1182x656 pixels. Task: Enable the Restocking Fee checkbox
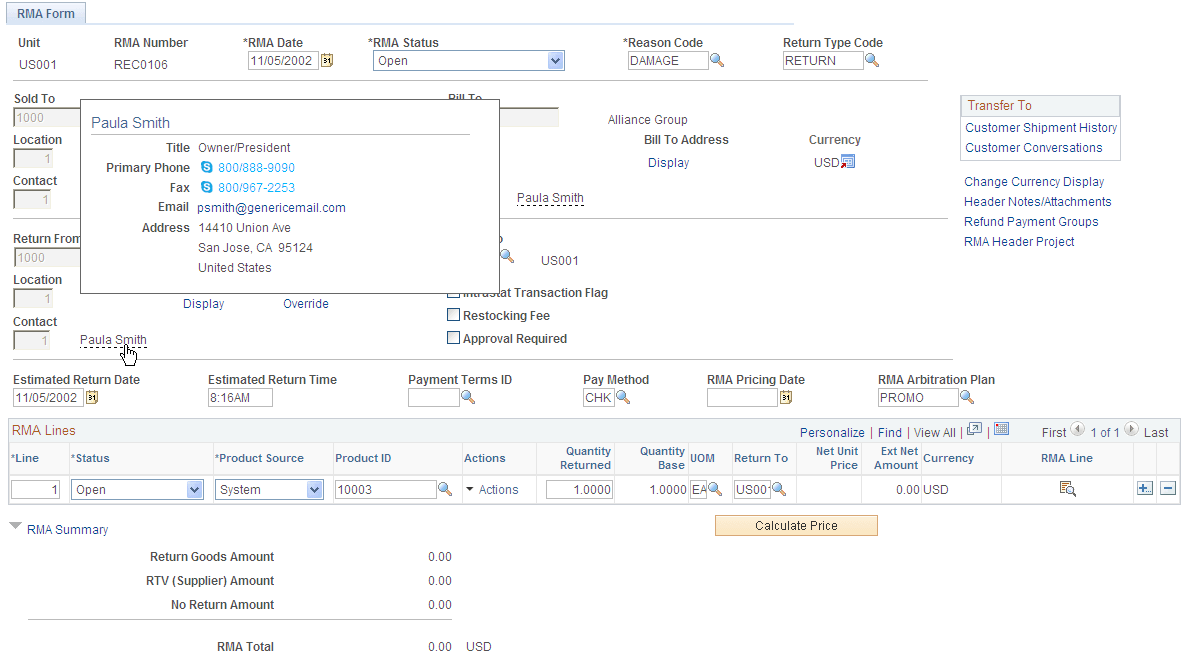pos(453,315)
